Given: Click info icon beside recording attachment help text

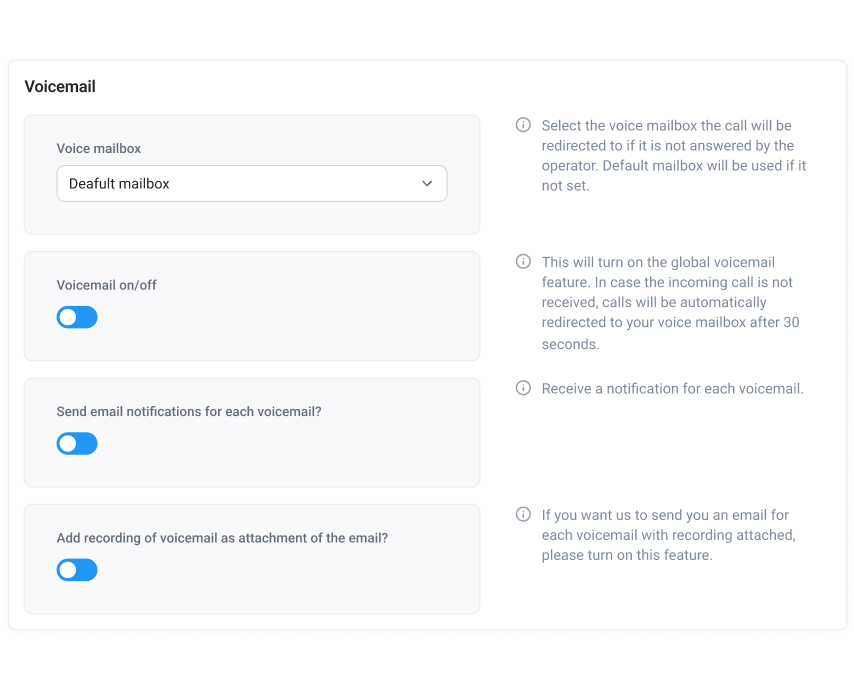Looking at the screenshot, I should click(x=523, y=514).
